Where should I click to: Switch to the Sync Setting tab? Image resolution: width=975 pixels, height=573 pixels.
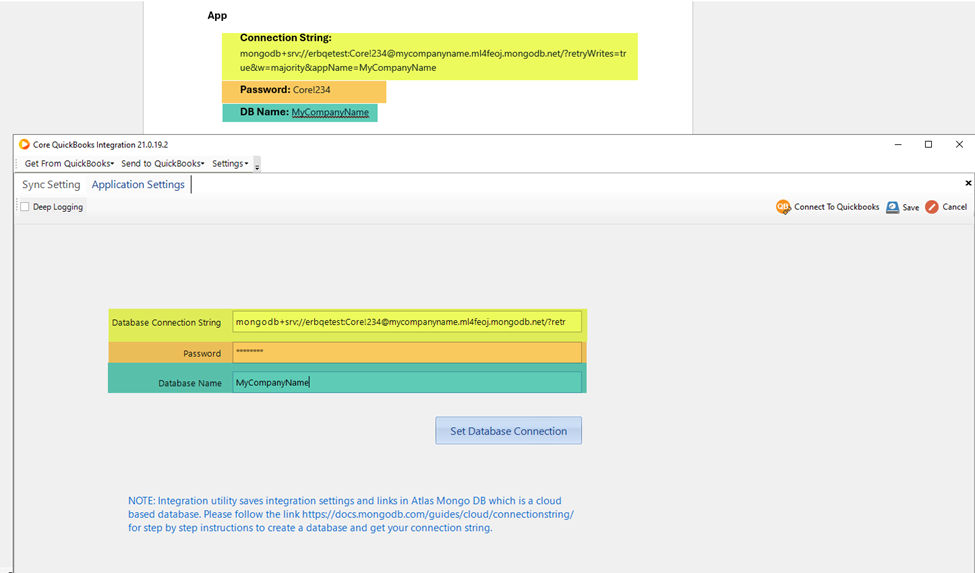click(51, 185)
